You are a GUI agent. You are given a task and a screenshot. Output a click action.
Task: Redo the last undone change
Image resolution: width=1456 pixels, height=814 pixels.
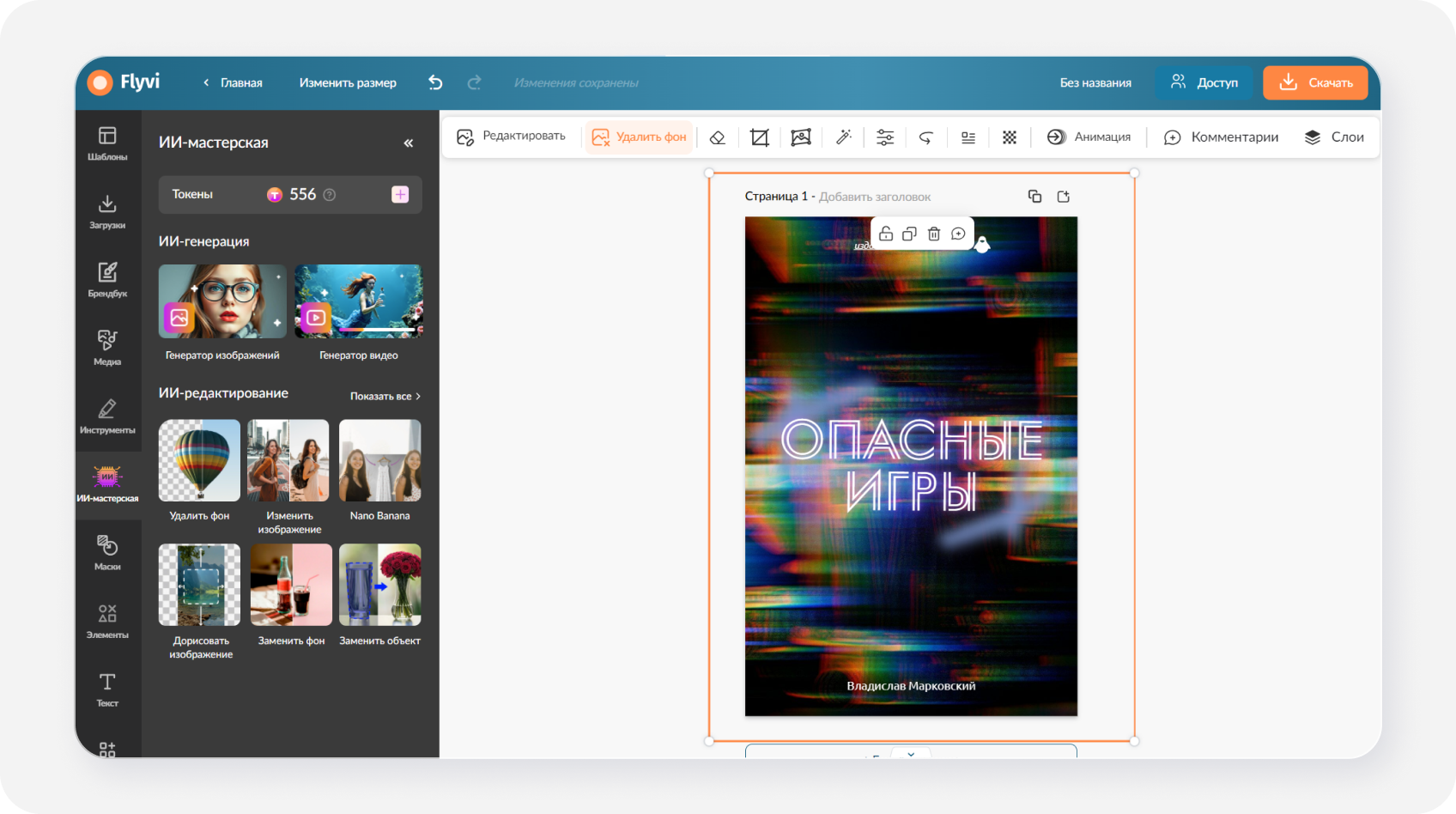pyautogui.click(x=474, y=82)
